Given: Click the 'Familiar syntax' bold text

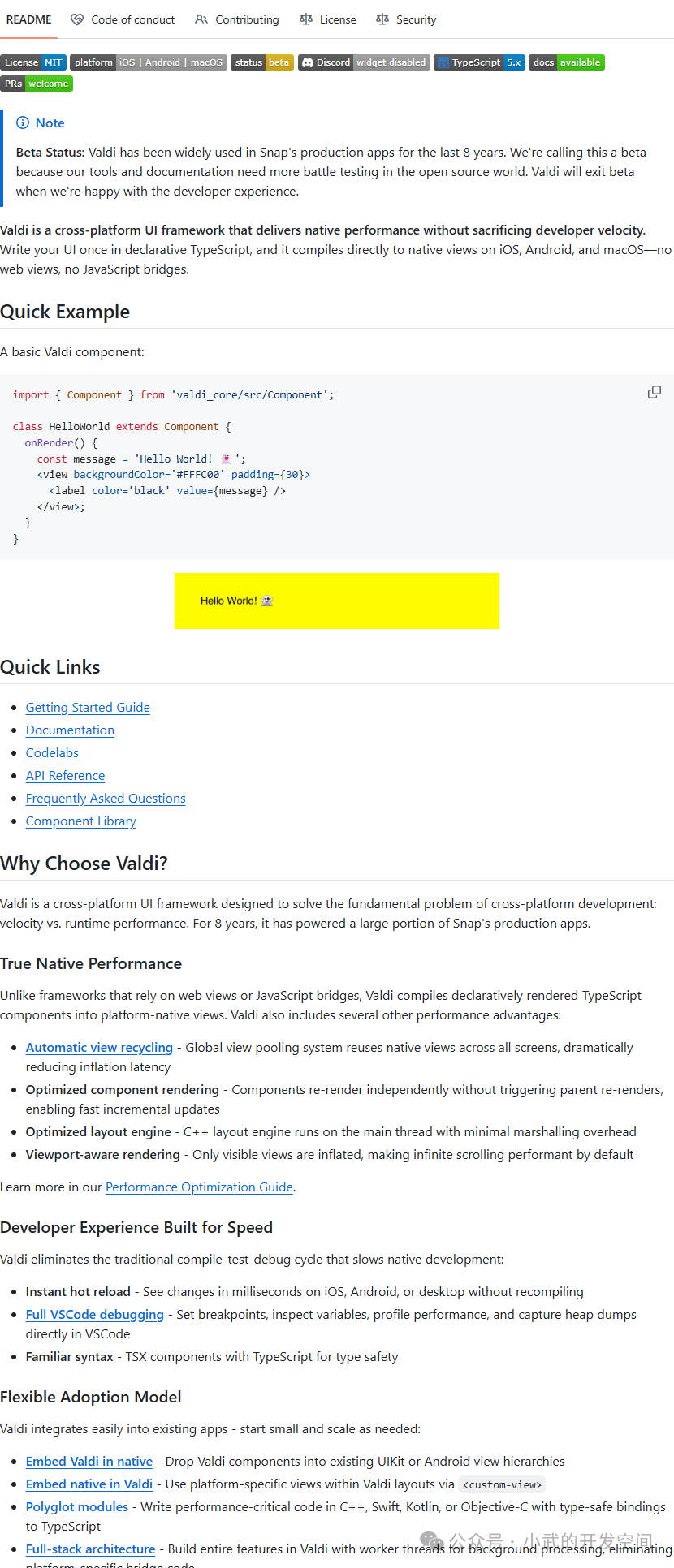Looking at the screenshot, I should tap(70, 1357).
